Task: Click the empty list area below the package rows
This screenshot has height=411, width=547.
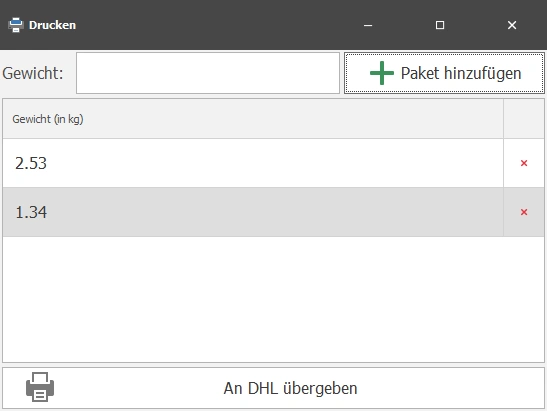Action: click(273, 299)
